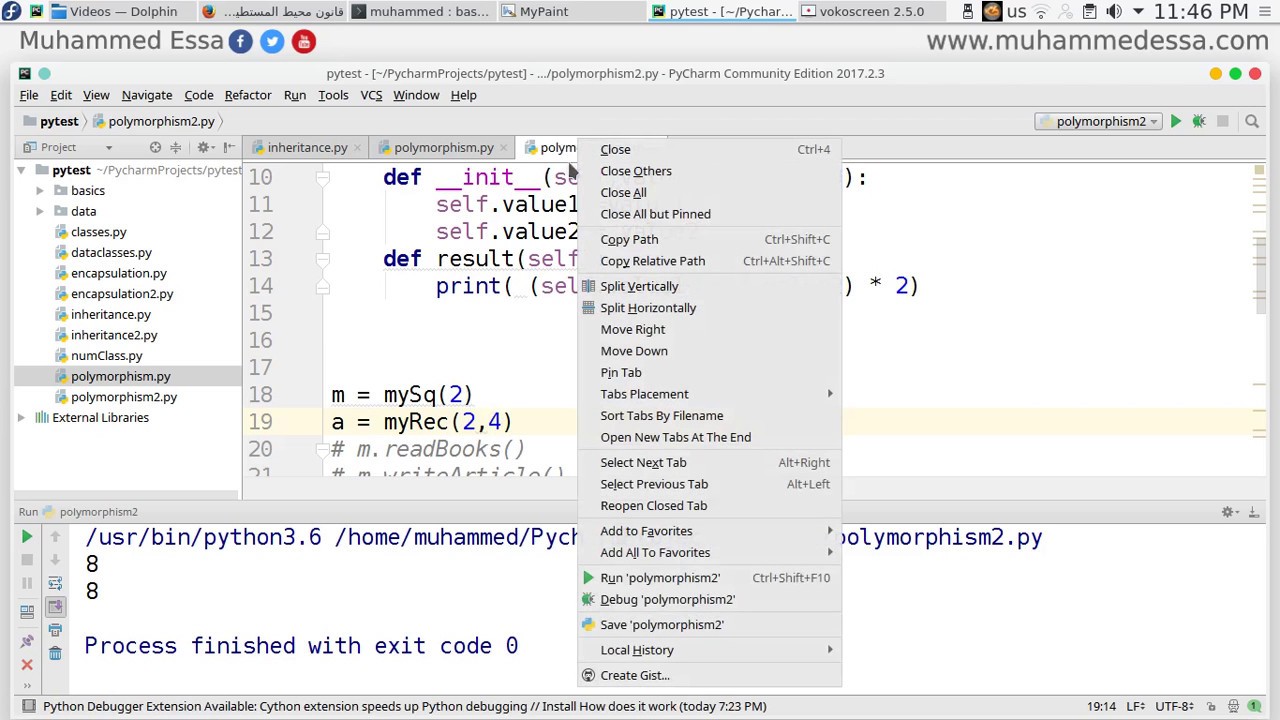This screenshot has width=1280, height=720.
Task: Click down the stack trace arrow
Action: (55, 560)
